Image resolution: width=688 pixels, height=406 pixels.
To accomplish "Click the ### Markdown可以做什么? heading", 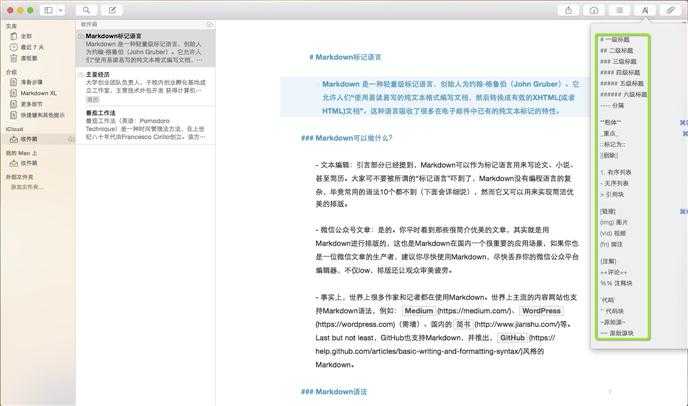I will pos(346,138).
